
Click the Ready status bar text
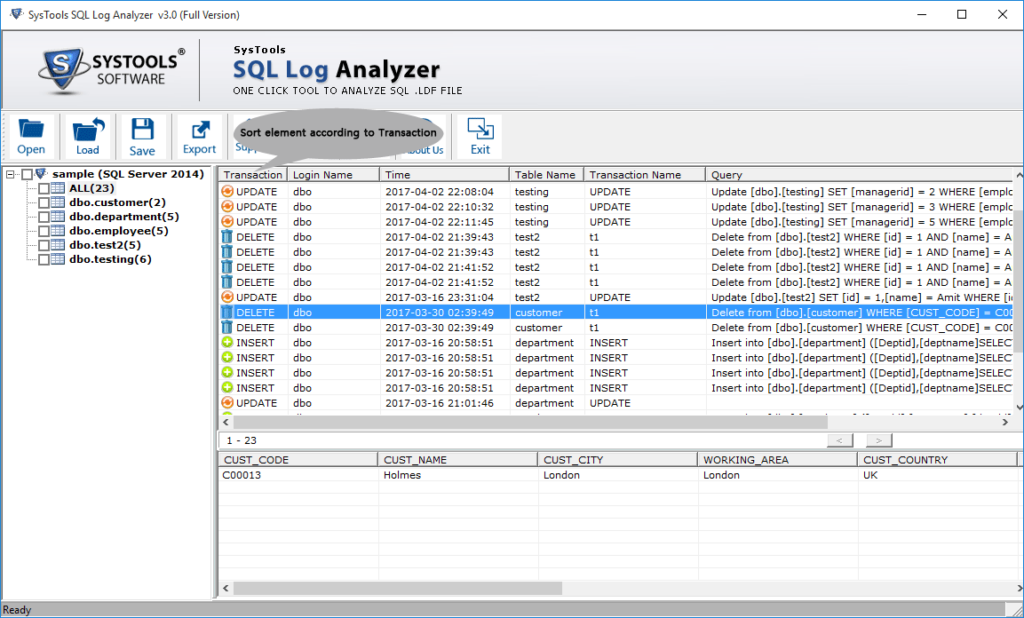(17, 610)
